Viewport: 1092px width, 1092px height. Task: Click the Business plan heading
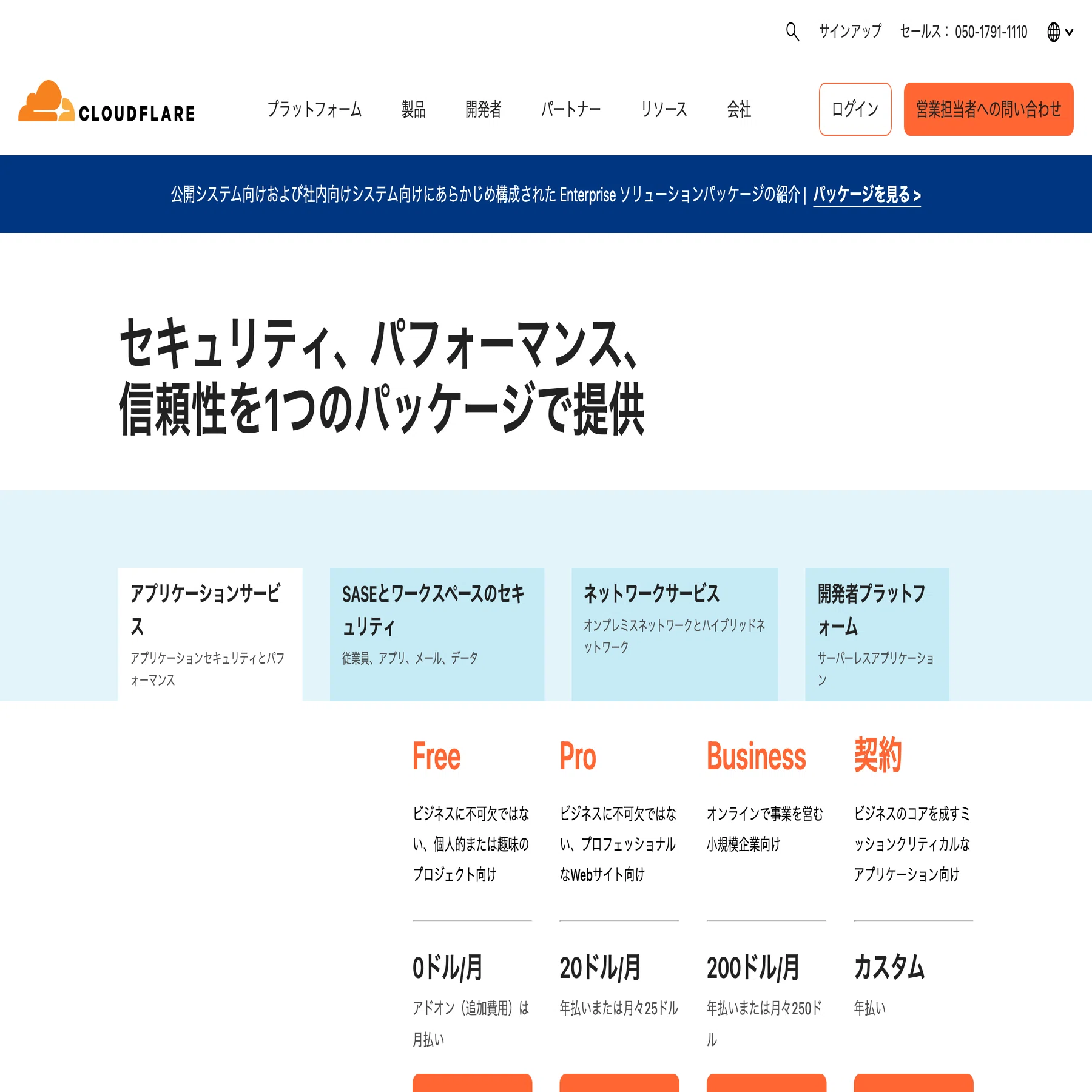(x=756, y=757)
